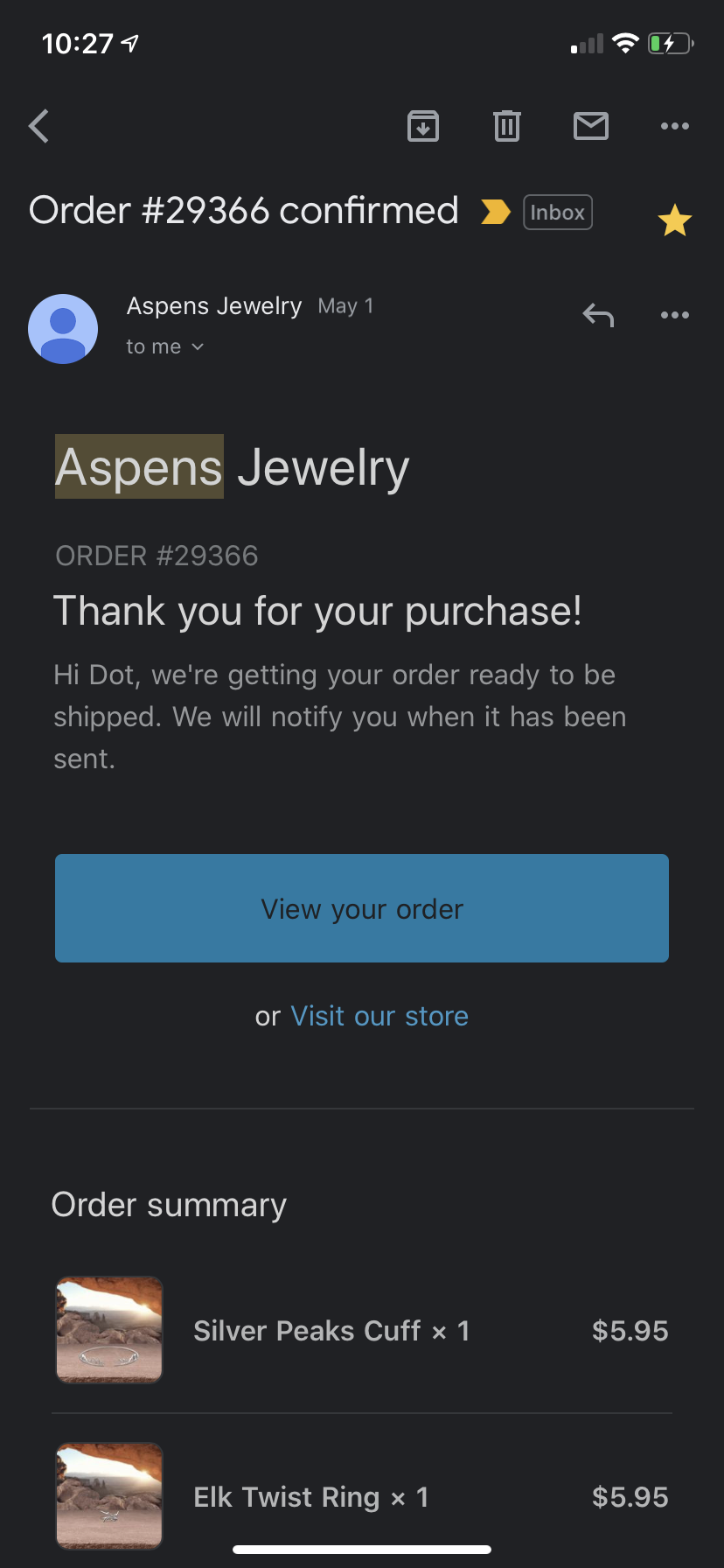Toggle the yellow importance marker
The image size is (724, 1568).
click(x=495, y=212)
